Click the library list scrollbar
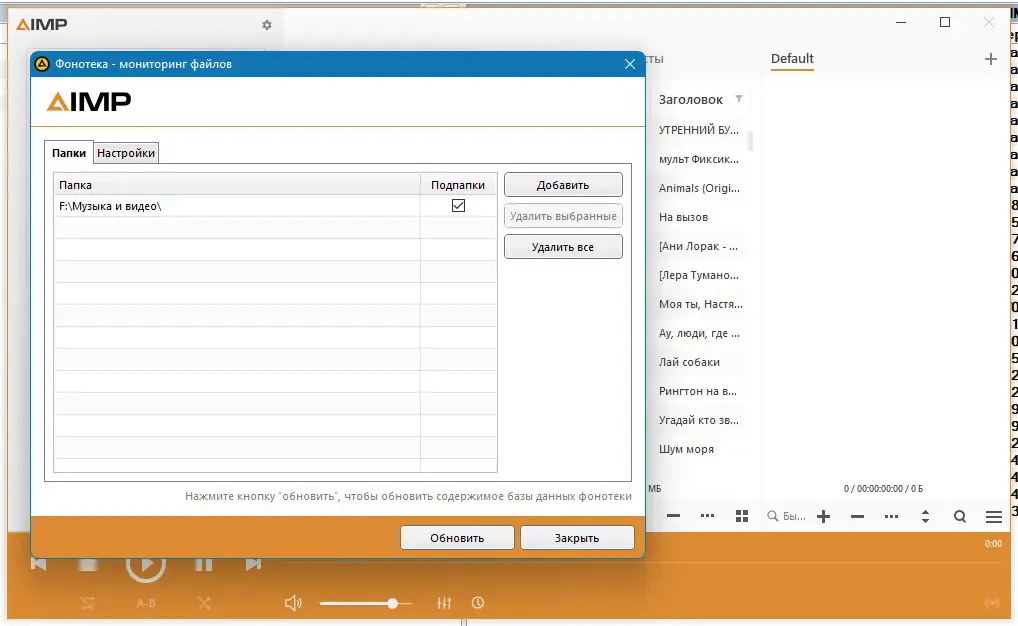The height and width of the screenshot is (626, 1018). [x=751, y=141]
